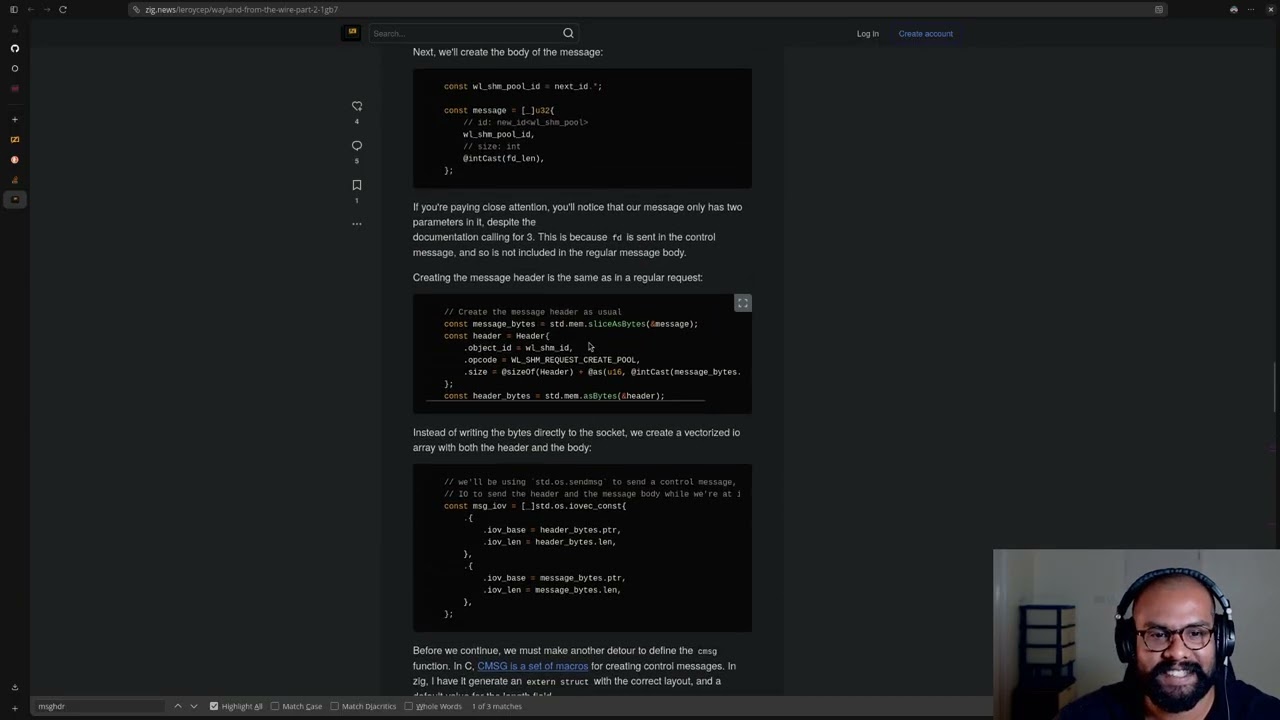Open the pink pinned tab in sidebar
The width and height of the screenshot is (1280, 720).
(14, 88)
